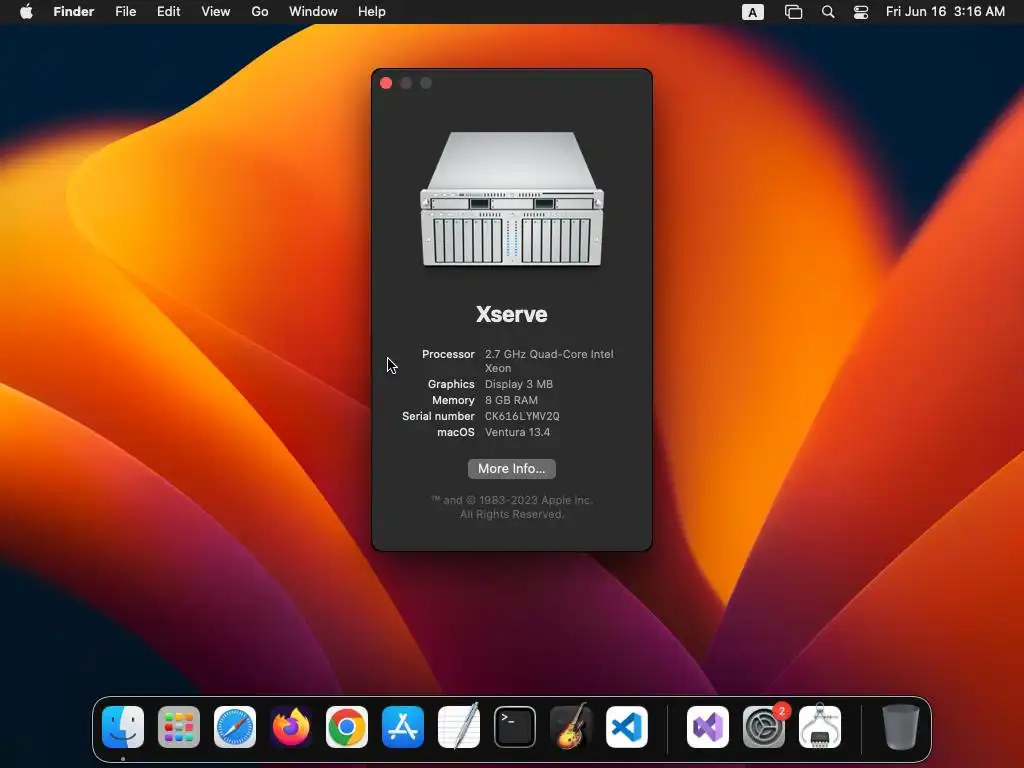Click the Xserve title text
The width and height of the screenshot is (1024, 768).
point(511,314)
